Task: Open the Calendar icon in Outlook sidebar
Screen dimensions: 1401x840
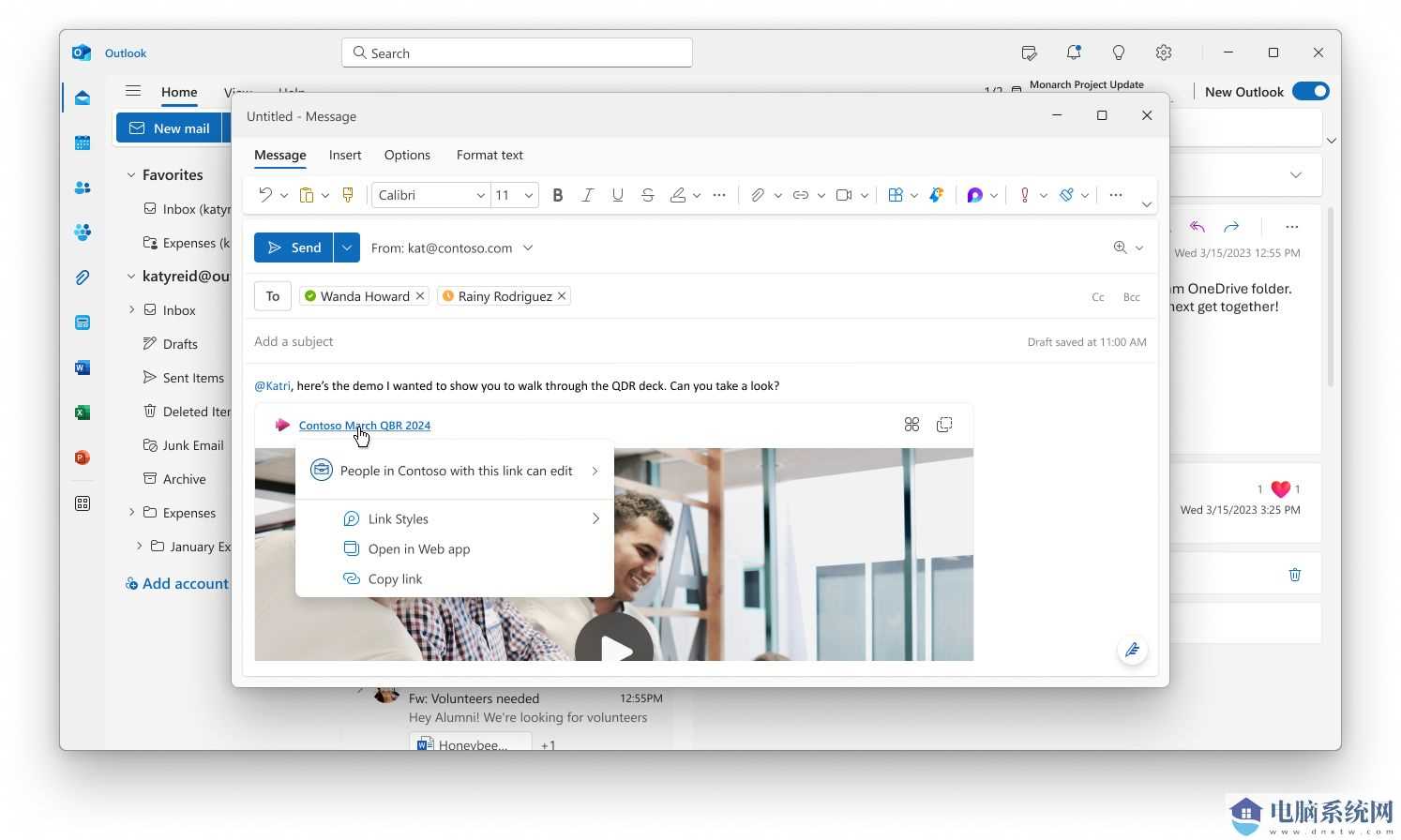Action: (x=83, y=142)
